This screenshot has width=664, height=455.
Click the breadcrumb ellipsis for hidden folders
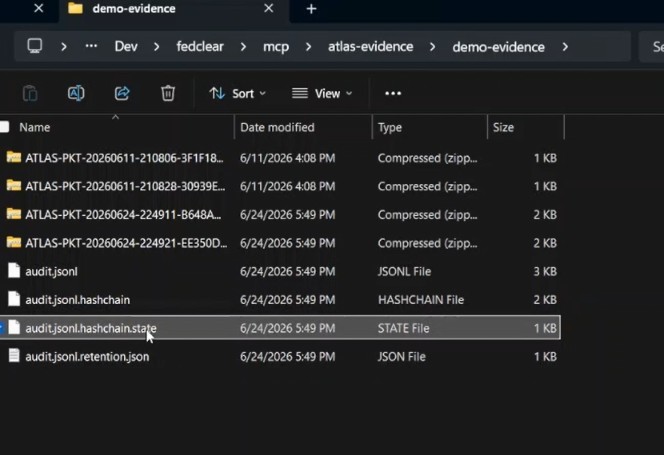(x=91, y=46)
